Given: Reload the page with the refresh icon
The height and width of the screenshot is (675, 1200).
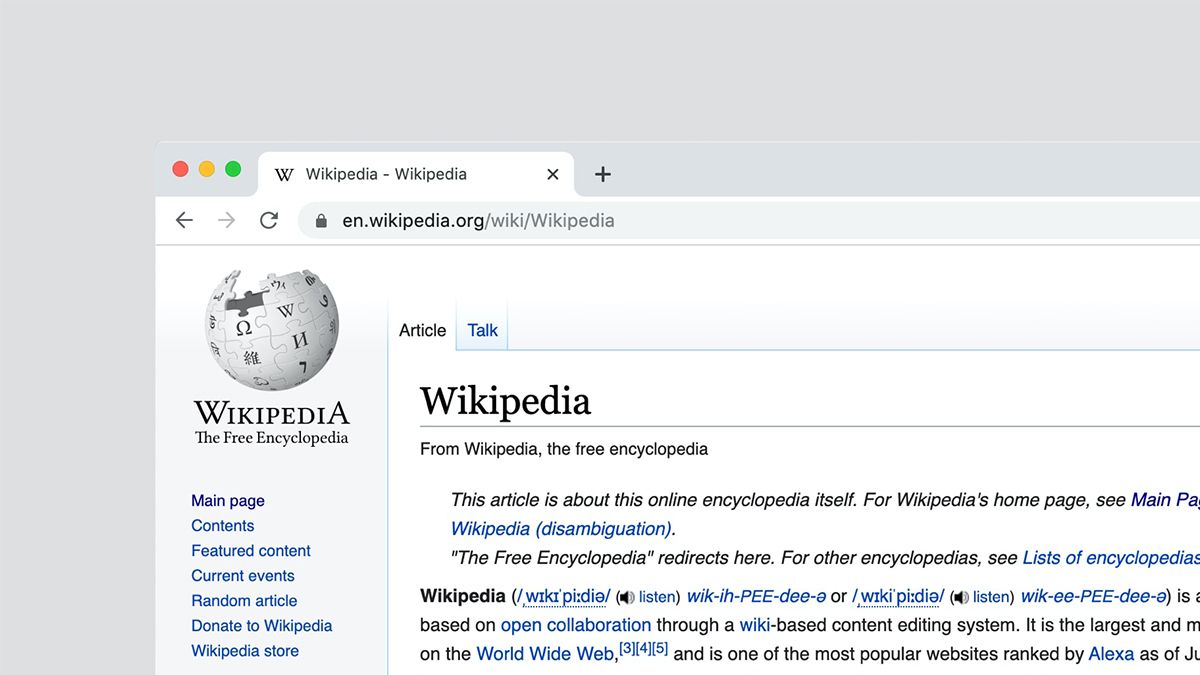Looking at the screenshot, I should pos(269,221).
